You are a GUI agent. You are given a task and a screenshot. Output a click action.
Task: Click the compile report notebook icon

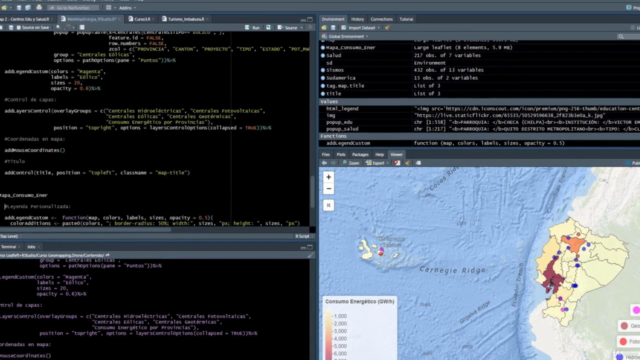pyautogui.click(x=82, y=27)
